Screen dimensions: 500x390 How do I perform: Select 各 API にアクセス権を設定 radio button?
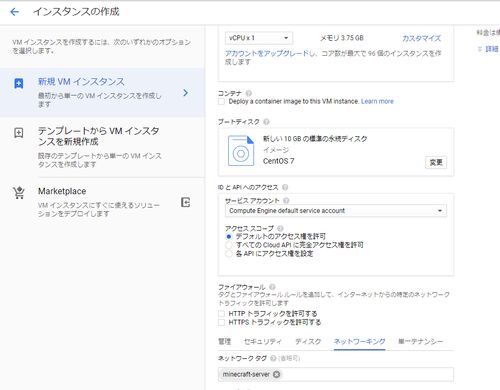[229, 254]
